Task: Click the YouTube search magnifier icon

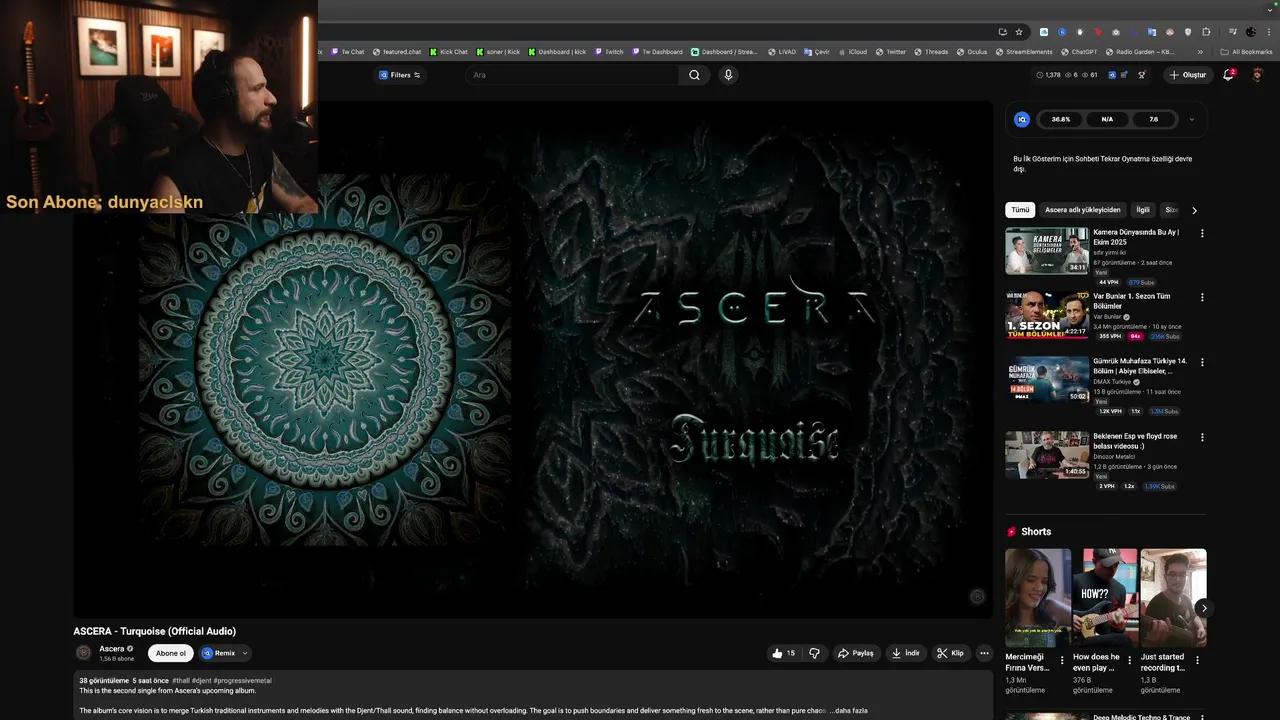Action: (x=694, y=75)
